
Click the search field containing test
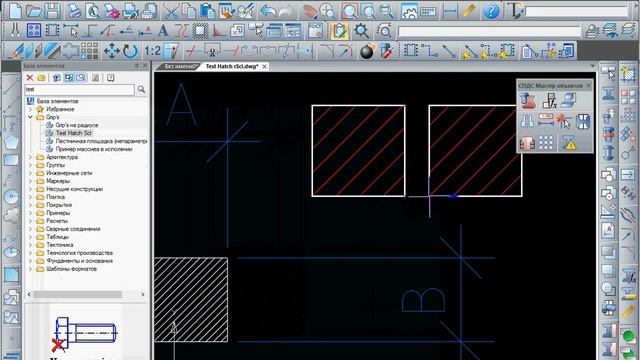[79, 89]
